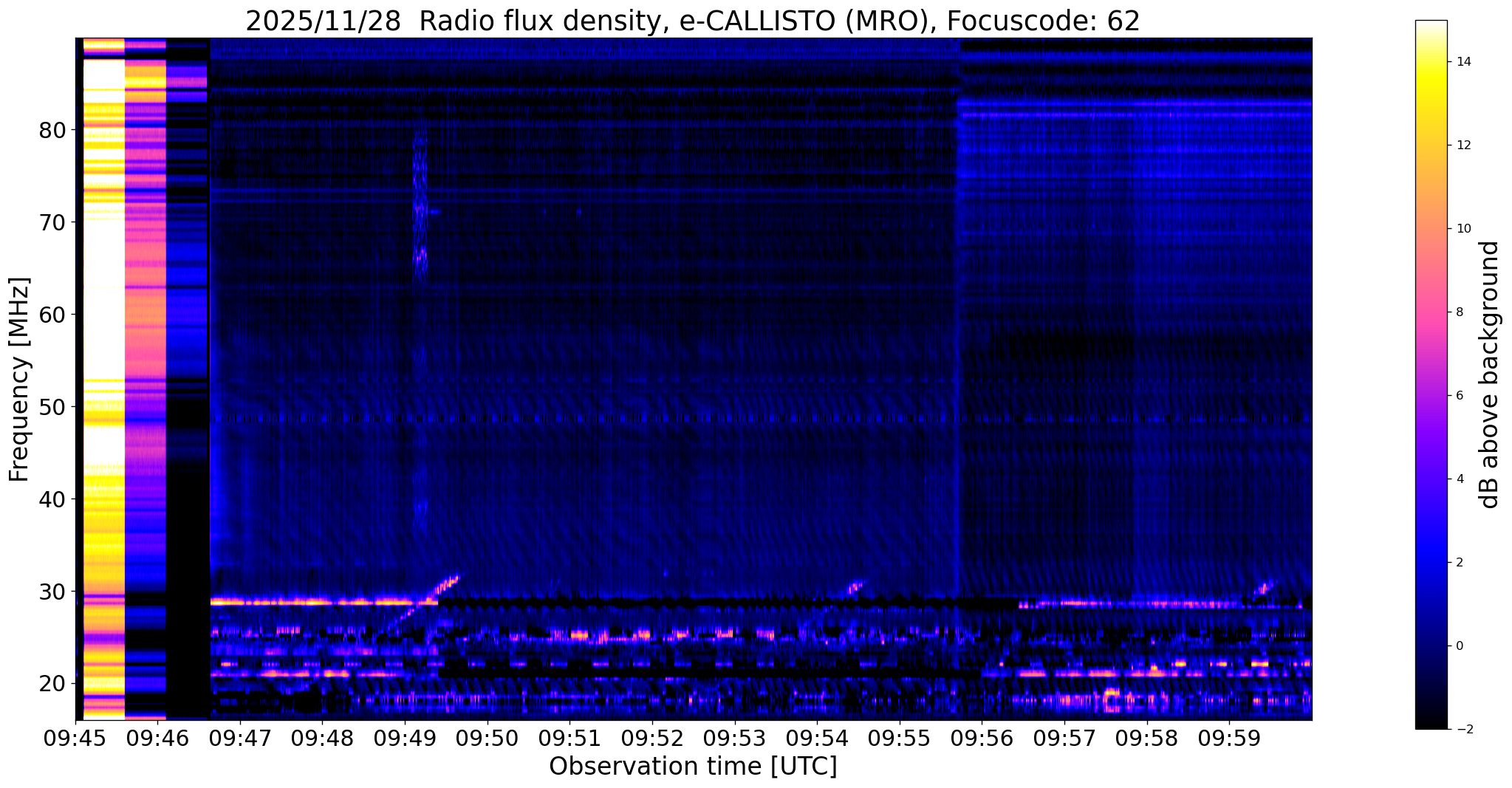Click the 09:52 time tick label
The image size is (1512, 788).
coord(652,737)
